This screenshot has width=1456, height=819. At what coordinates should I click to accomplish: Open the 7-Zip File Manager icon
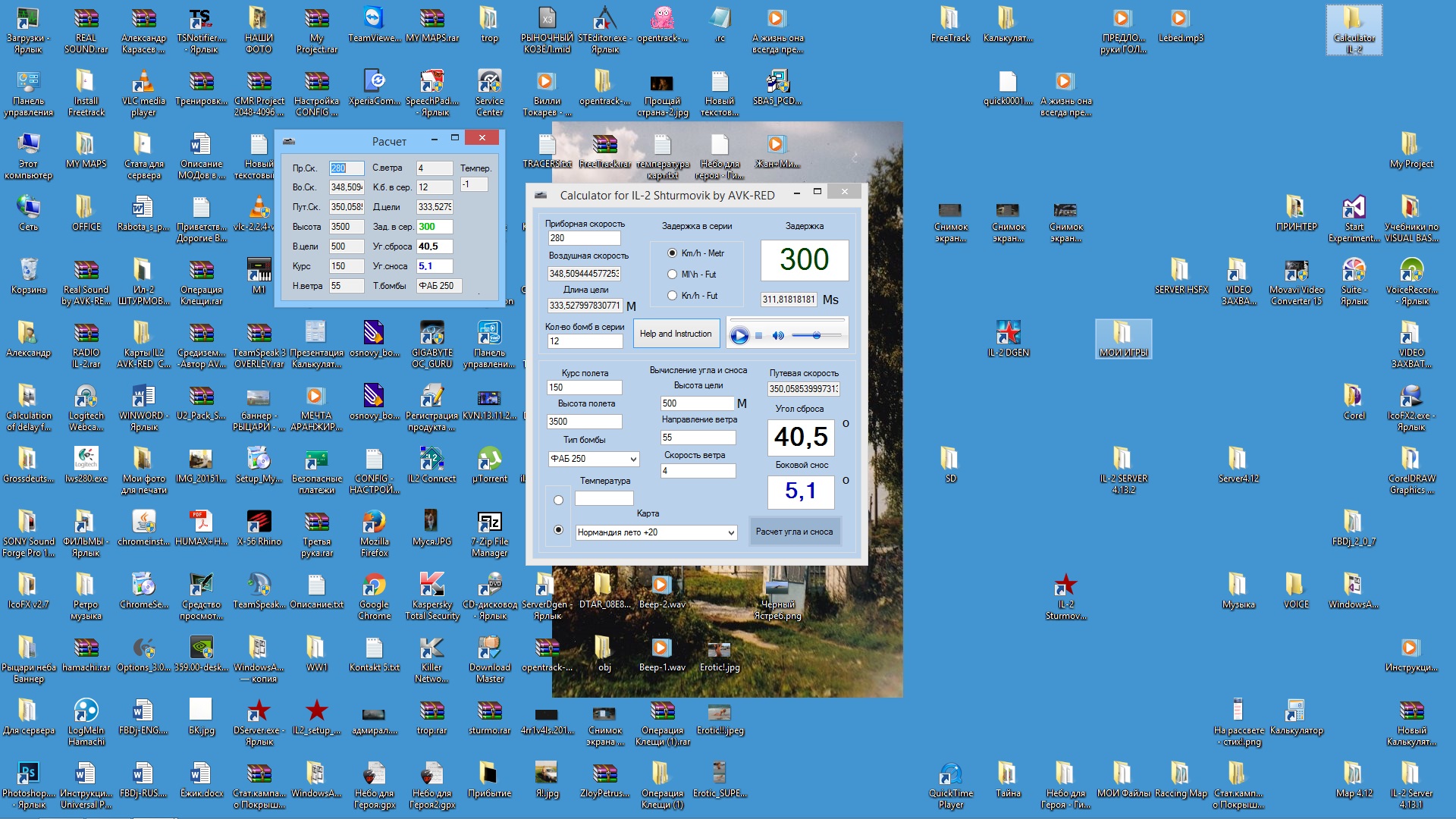pos(489,522)
